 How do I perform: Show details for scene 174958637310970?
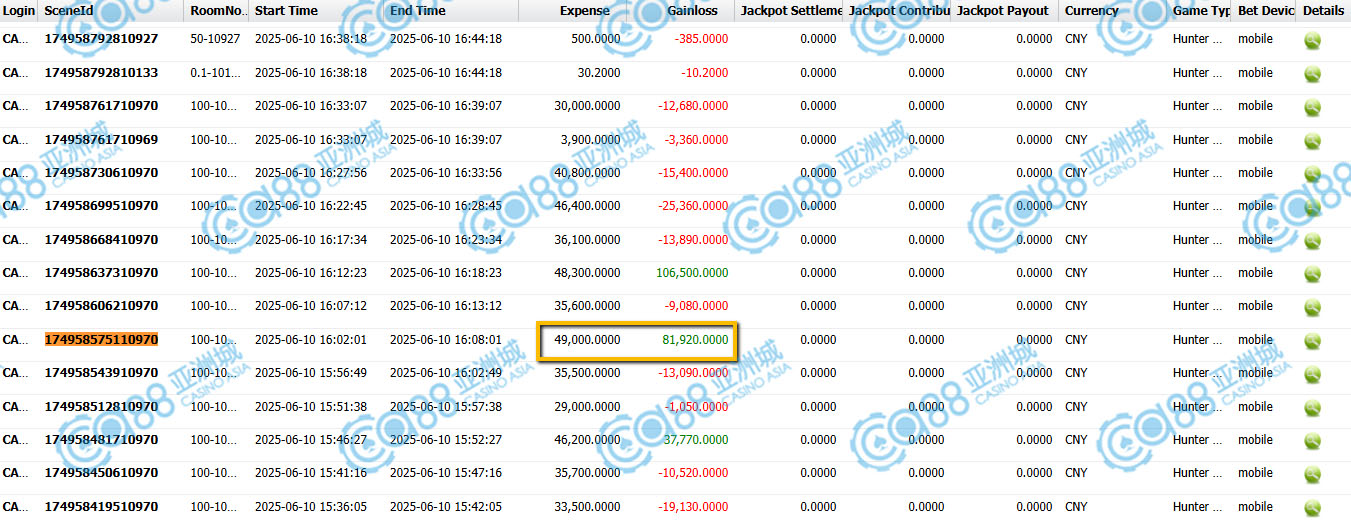(x=1312, y=274)
